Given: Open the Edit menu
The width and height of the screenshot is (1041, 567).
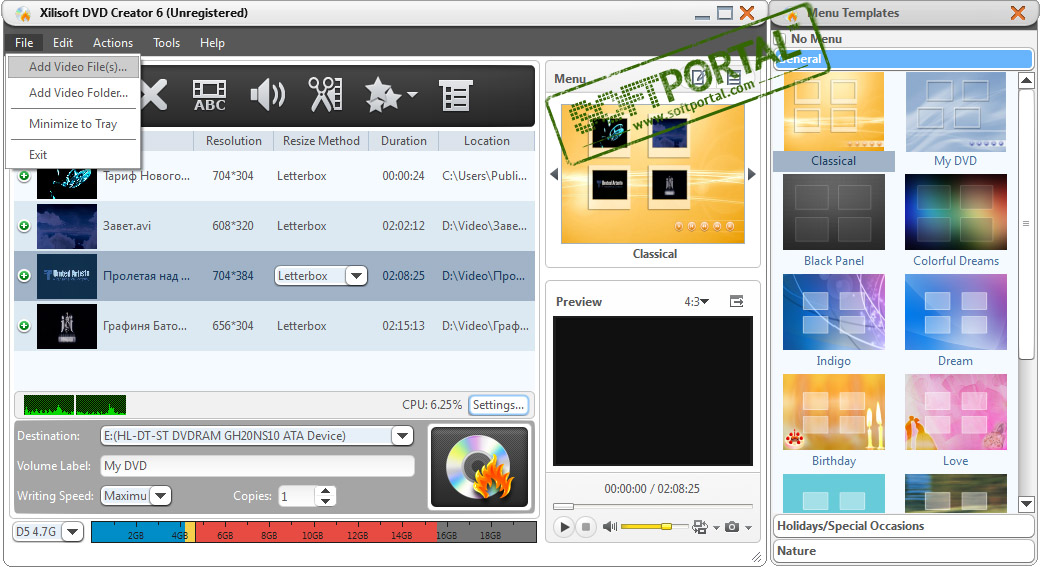Looking at the screenshot, I should pyautogui.click(x=63, y=42).
